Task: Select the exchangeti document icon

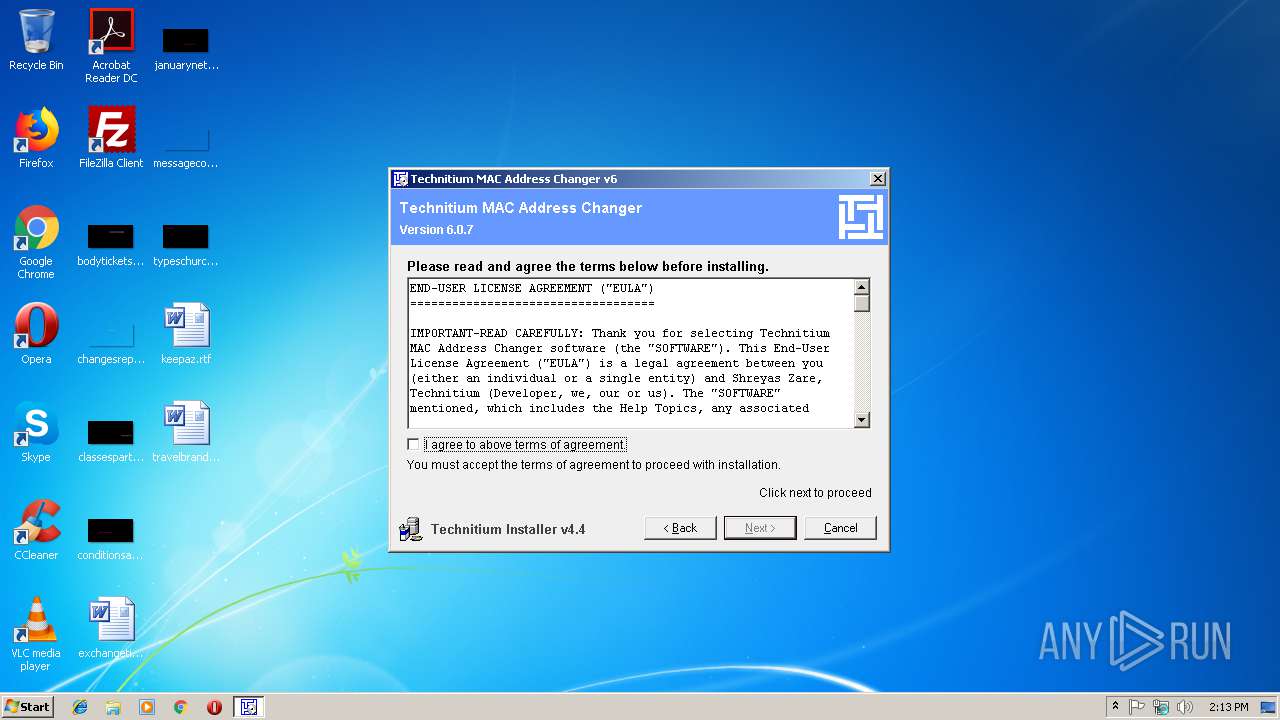Action: tap(111, 628)
